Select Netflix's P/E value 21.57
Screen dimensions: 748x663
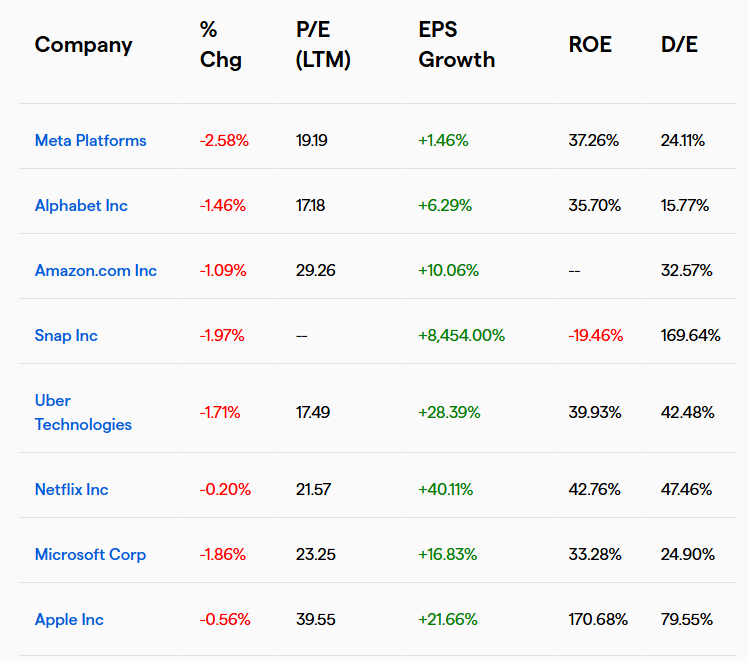tap(313, 489)
